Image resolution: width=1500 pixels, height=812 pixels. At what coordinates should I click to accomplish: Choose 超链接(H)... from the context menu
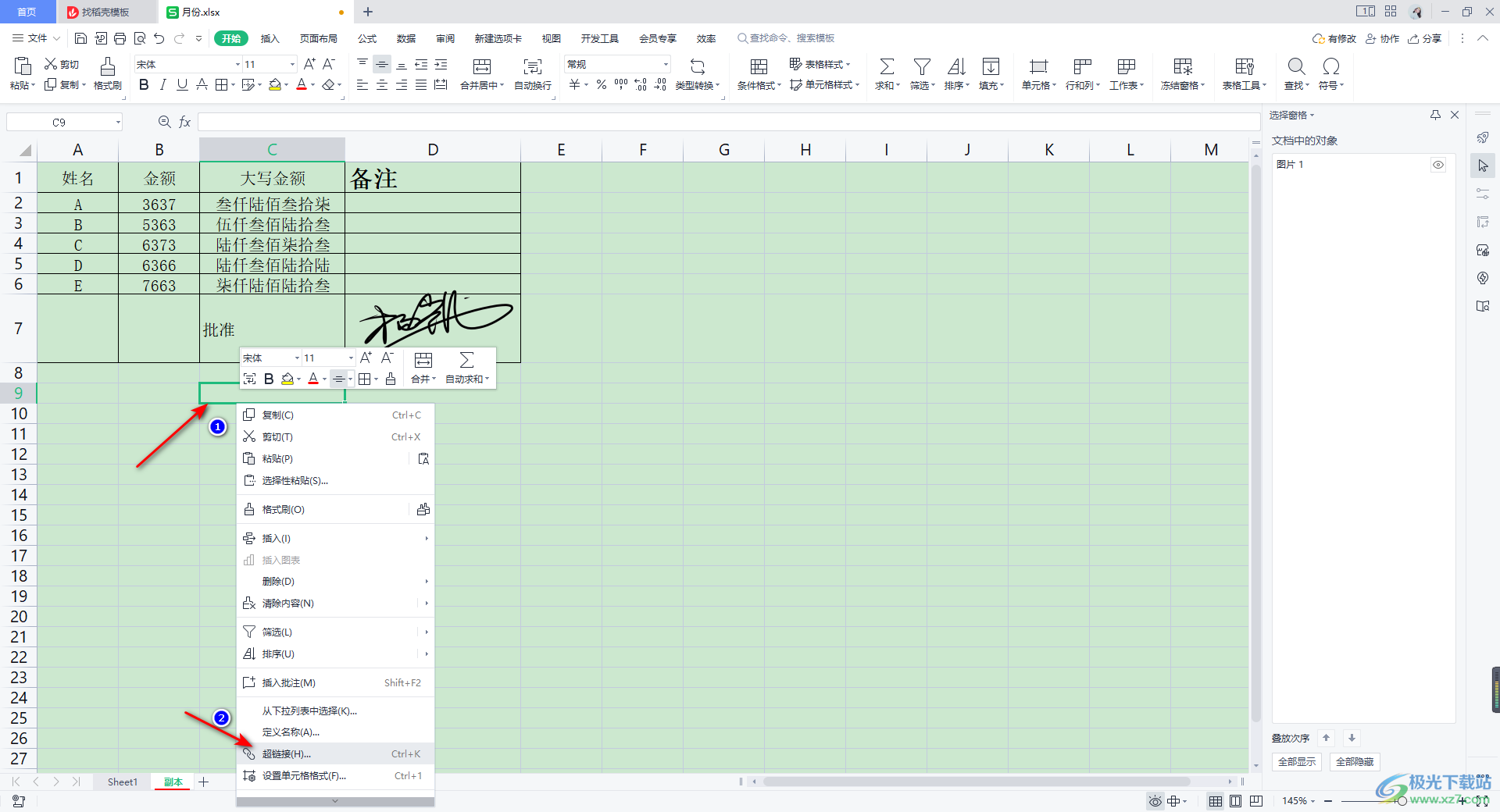(335, 753)
